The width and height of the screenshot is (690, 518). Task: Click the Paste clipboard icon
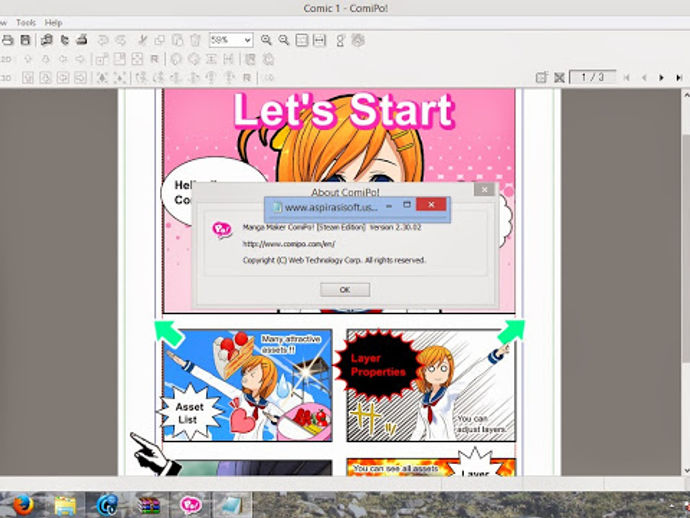[x=177, y=40]
